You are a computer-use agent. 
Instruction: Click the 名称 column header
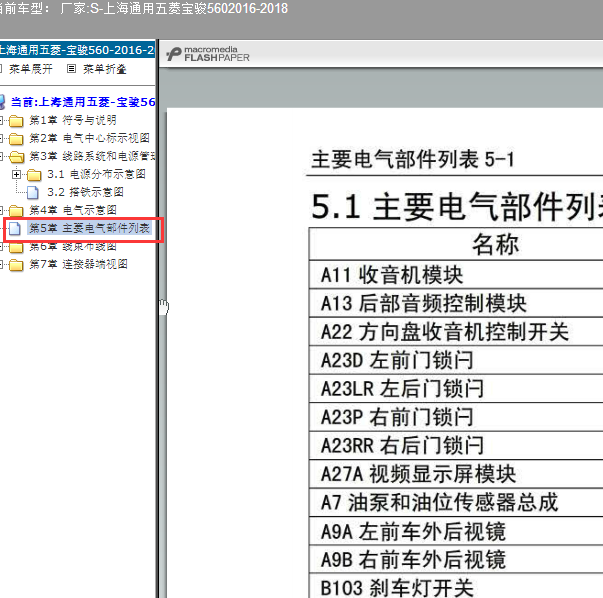(495, 244)
